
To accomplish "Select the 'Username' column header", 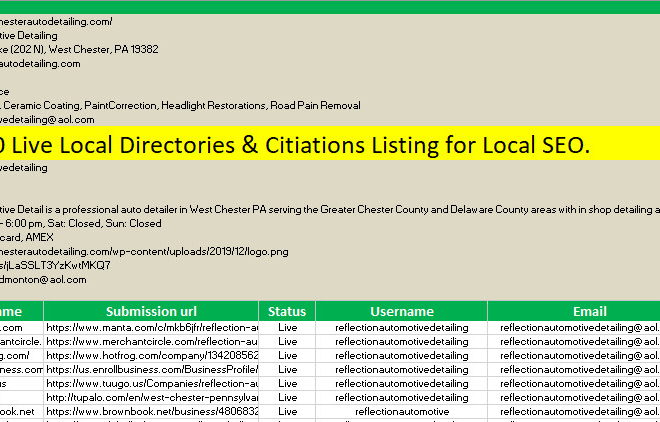I will point(402,311).
